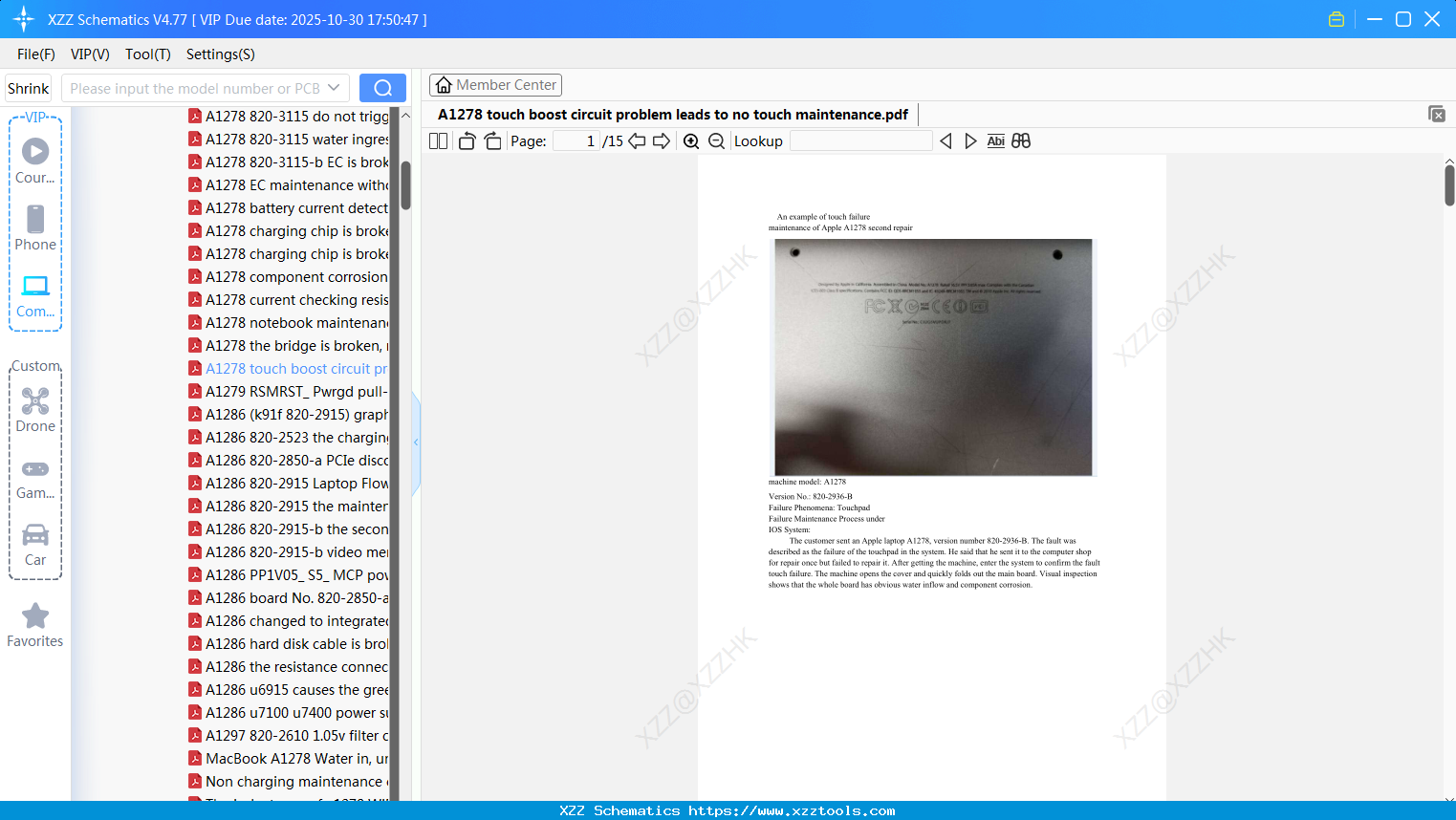The width and height of the screenshot is (1456, 820).
Task: Open the Game console category
Action: click(x=35, y=479)
